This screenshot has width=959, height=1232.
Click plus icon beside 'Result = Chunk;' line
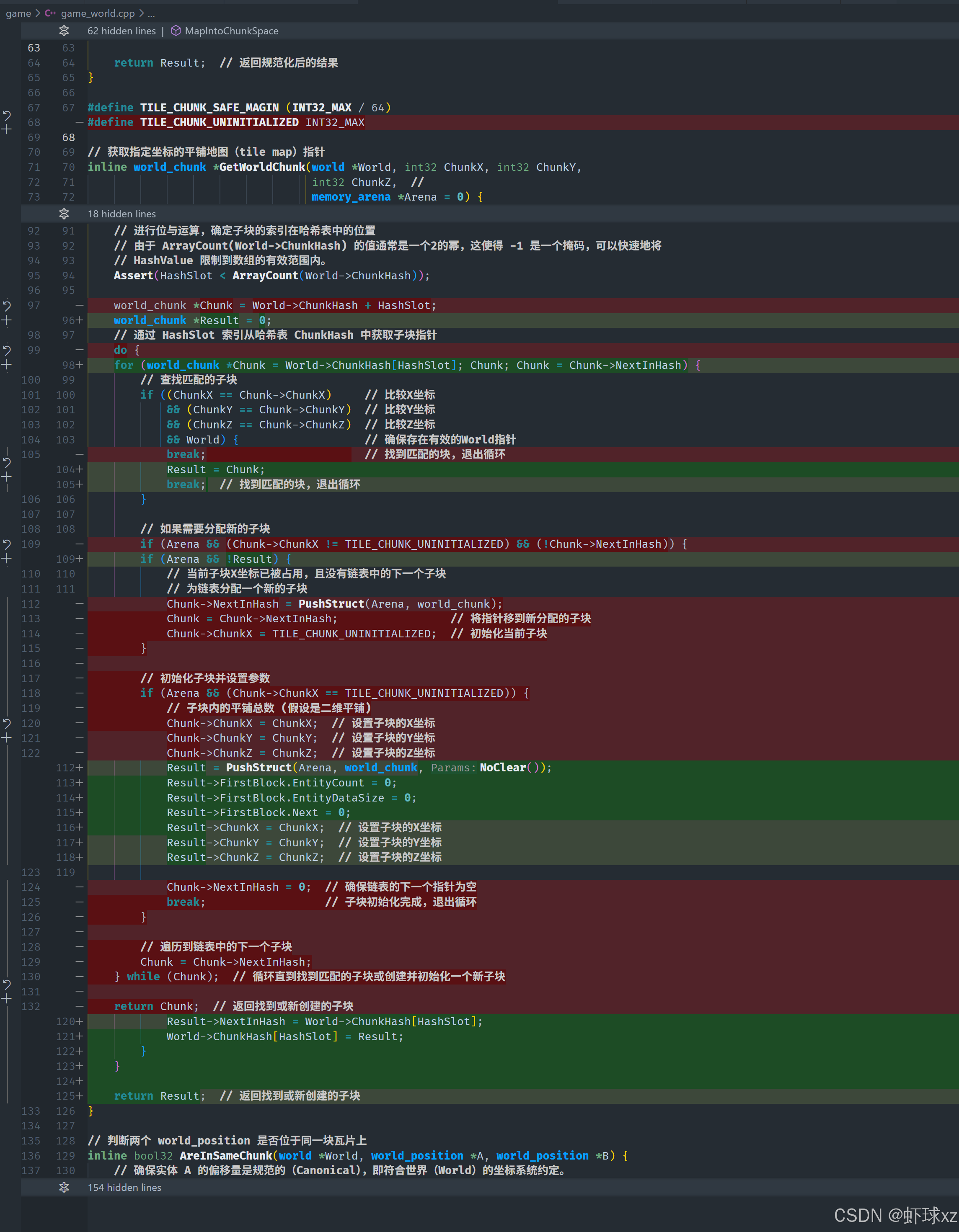coord(7,477)
